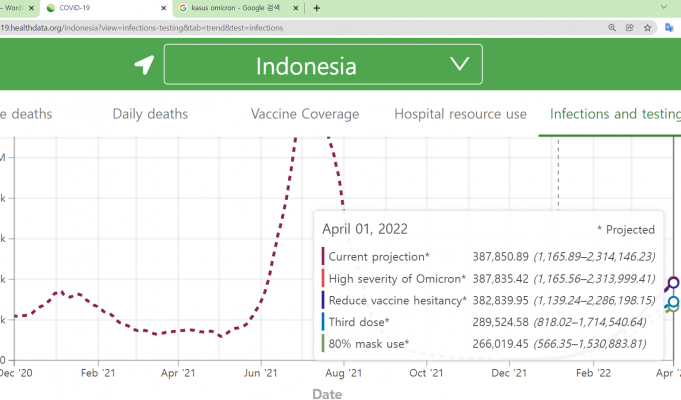
Task: Close the kasus omicron Google tab
Action: pos(301,8)
